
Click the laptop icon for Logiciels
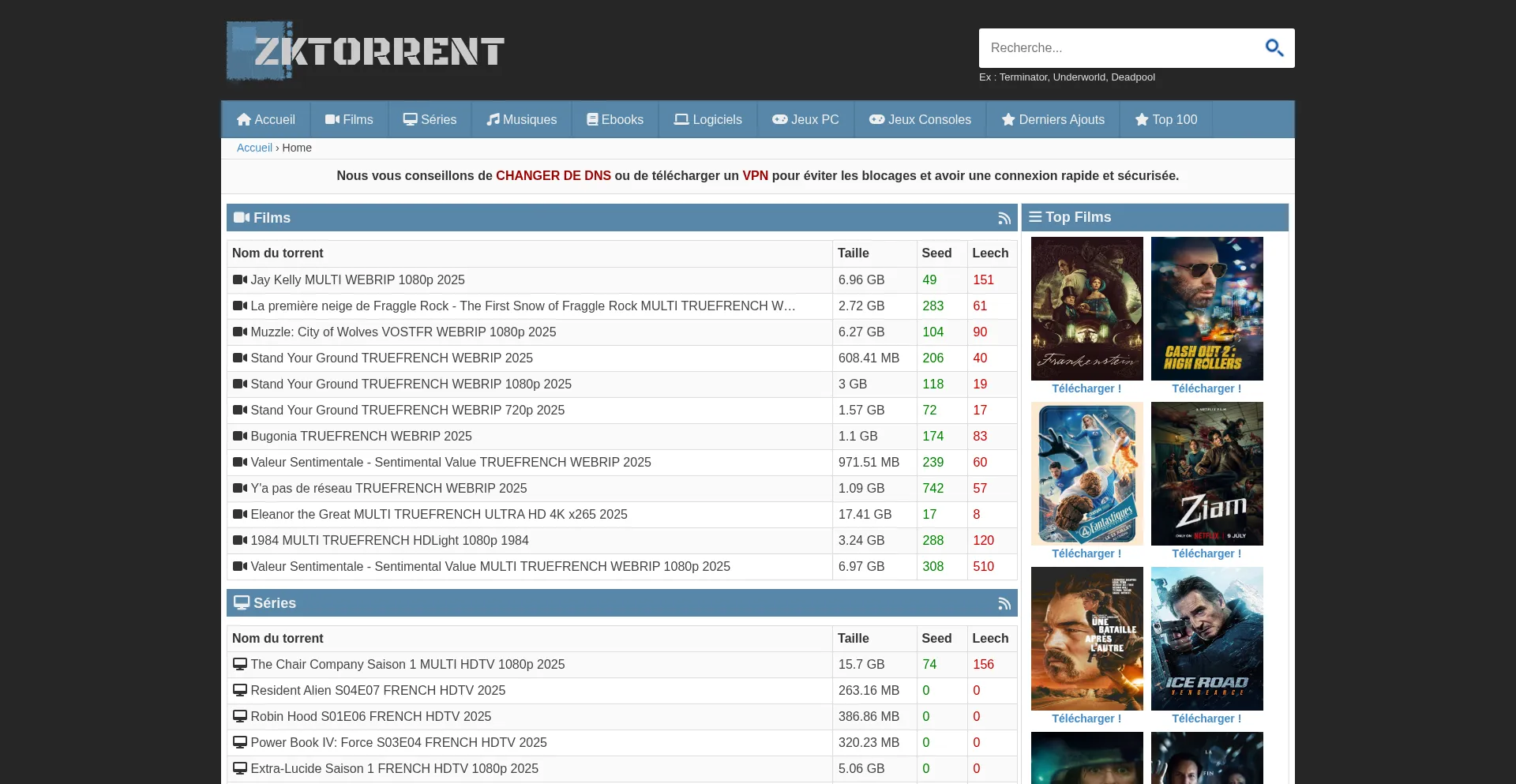(681, 120)
